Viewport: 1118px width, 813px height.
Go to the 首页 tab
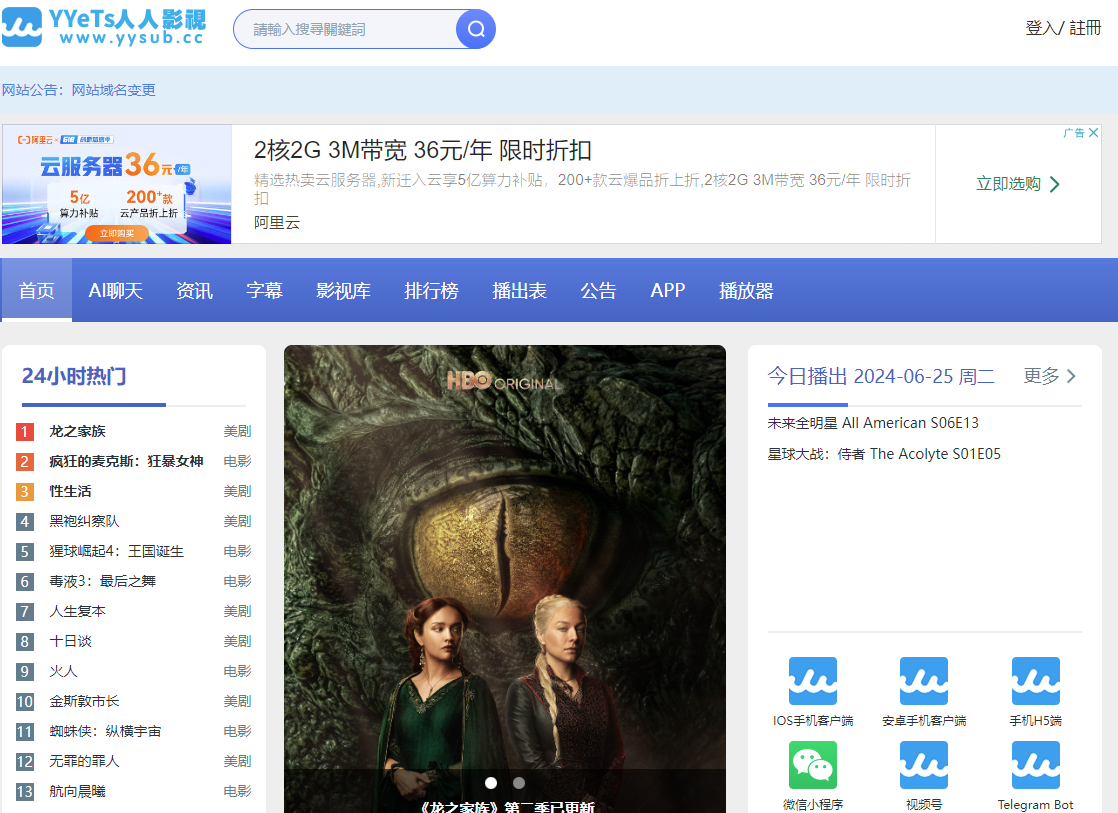coord(36,290)
